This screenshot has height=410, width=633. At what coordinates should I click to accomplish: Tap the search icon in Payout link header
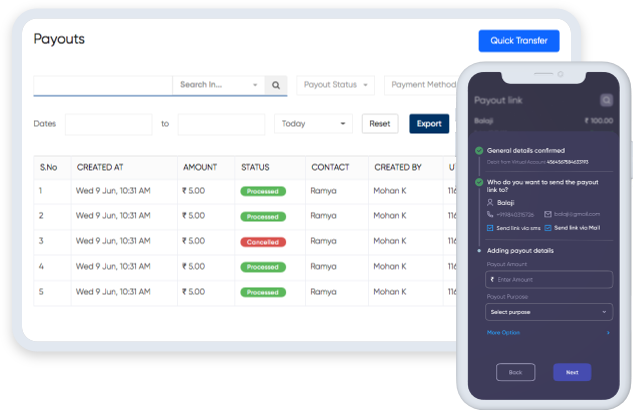click(x=606, y=100)
